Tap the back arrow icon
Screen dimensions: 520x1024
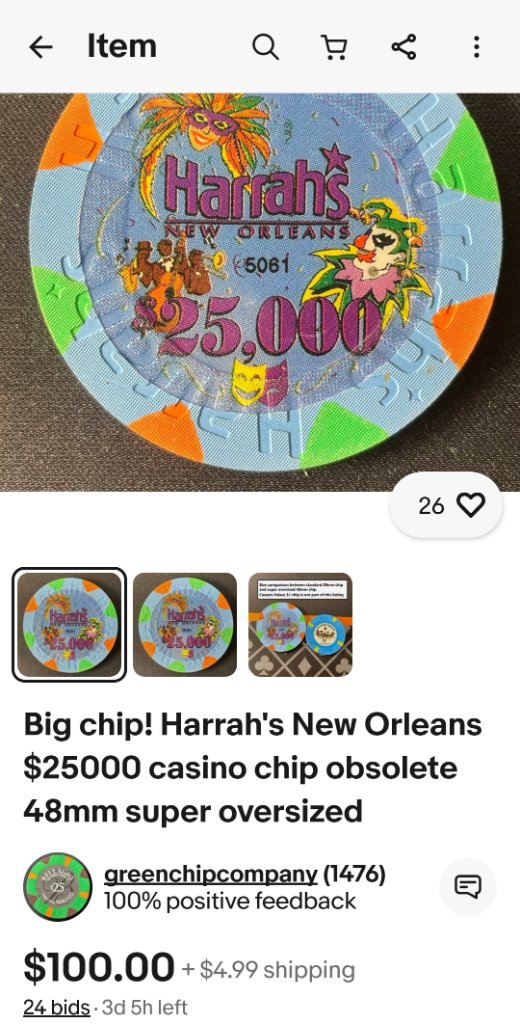click(41, 47)
